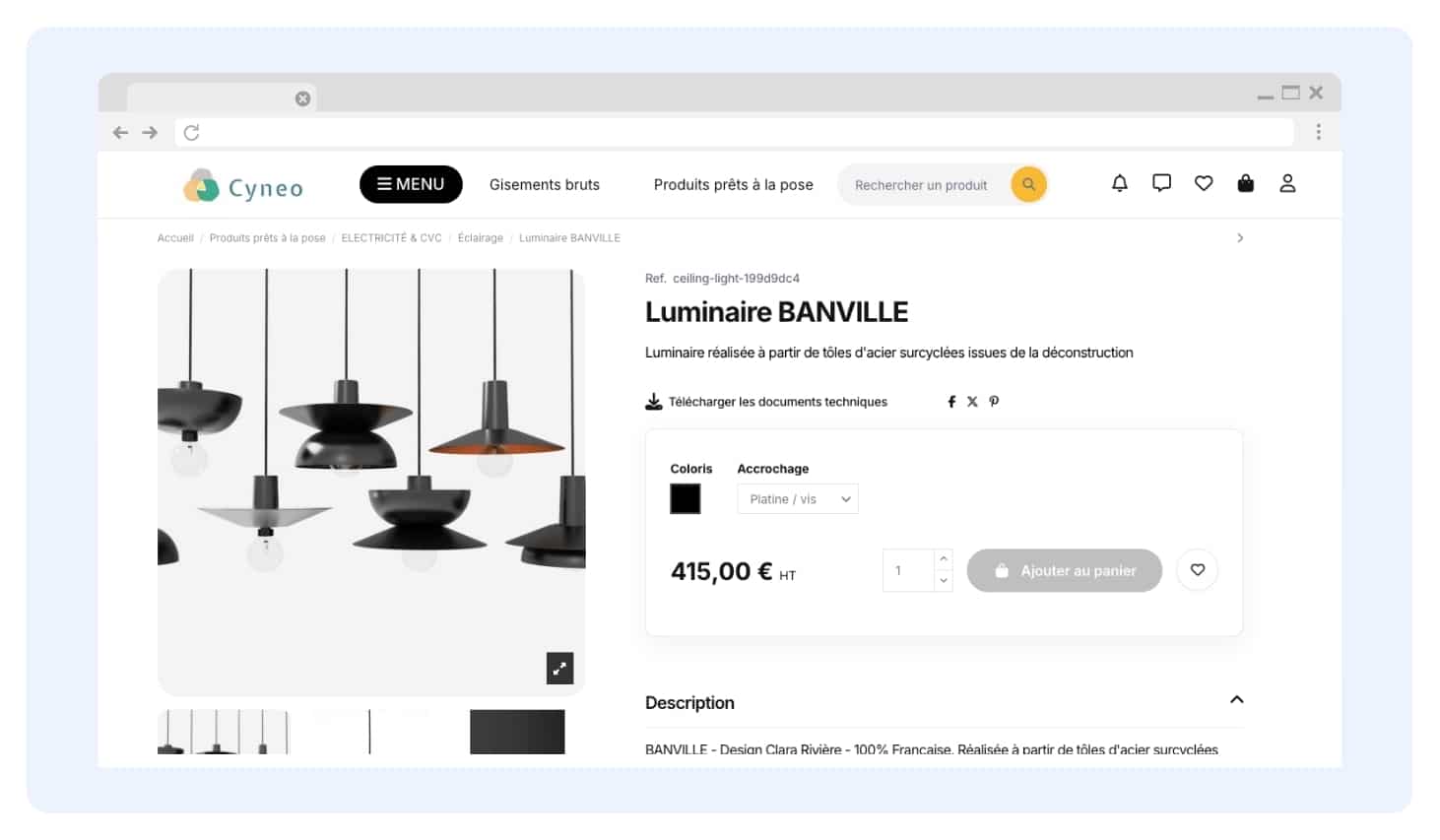Open the shopping bag cart icon
Screen dimensions: 1440x840
[1246, 183]
